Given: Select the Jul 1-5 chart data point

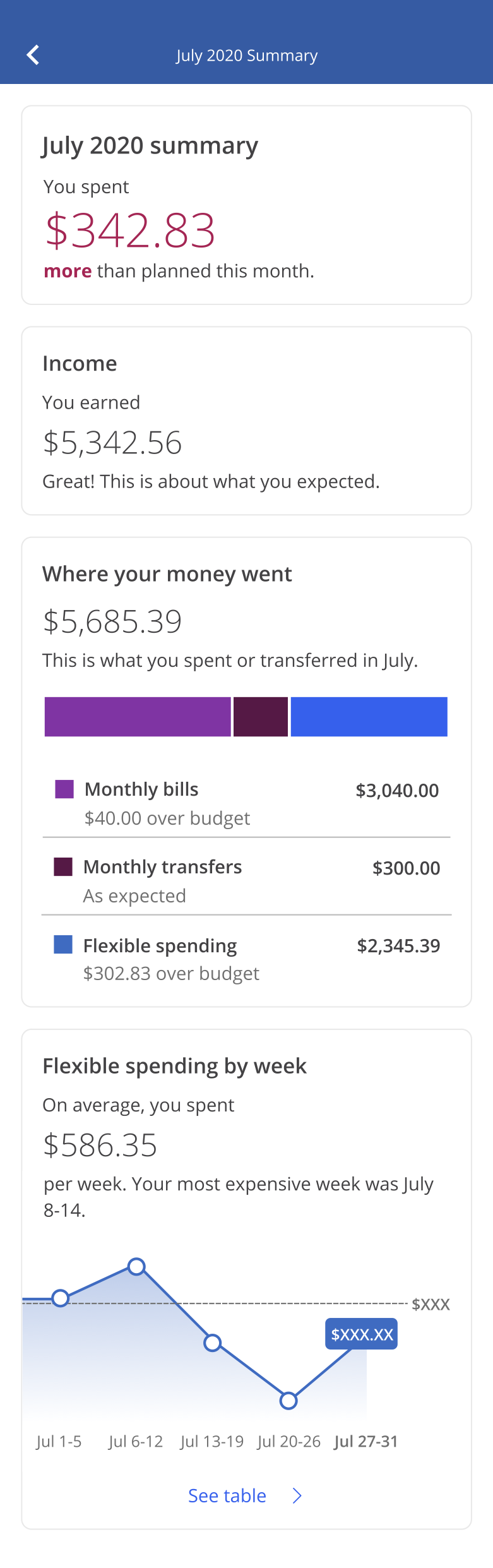Looking at the screenshot, I should (x=61, y=1298).
